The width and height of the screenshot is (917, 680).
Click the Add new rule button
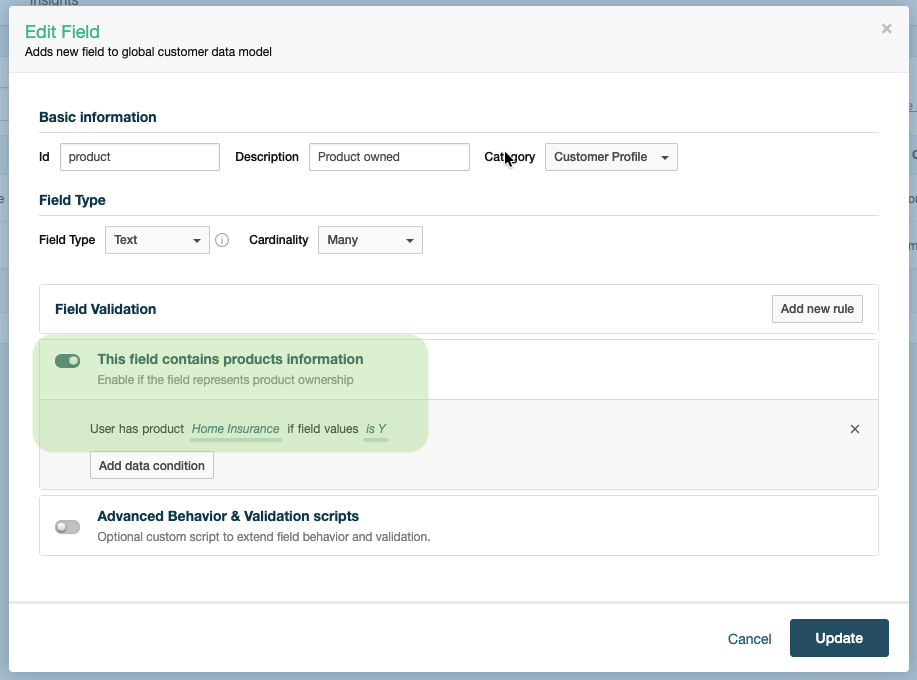coord(816,309)
